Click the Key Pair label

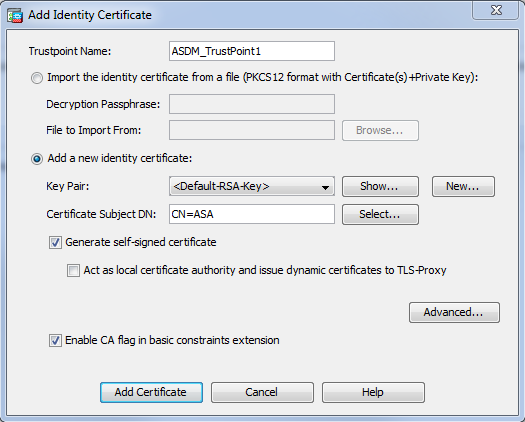68,186
